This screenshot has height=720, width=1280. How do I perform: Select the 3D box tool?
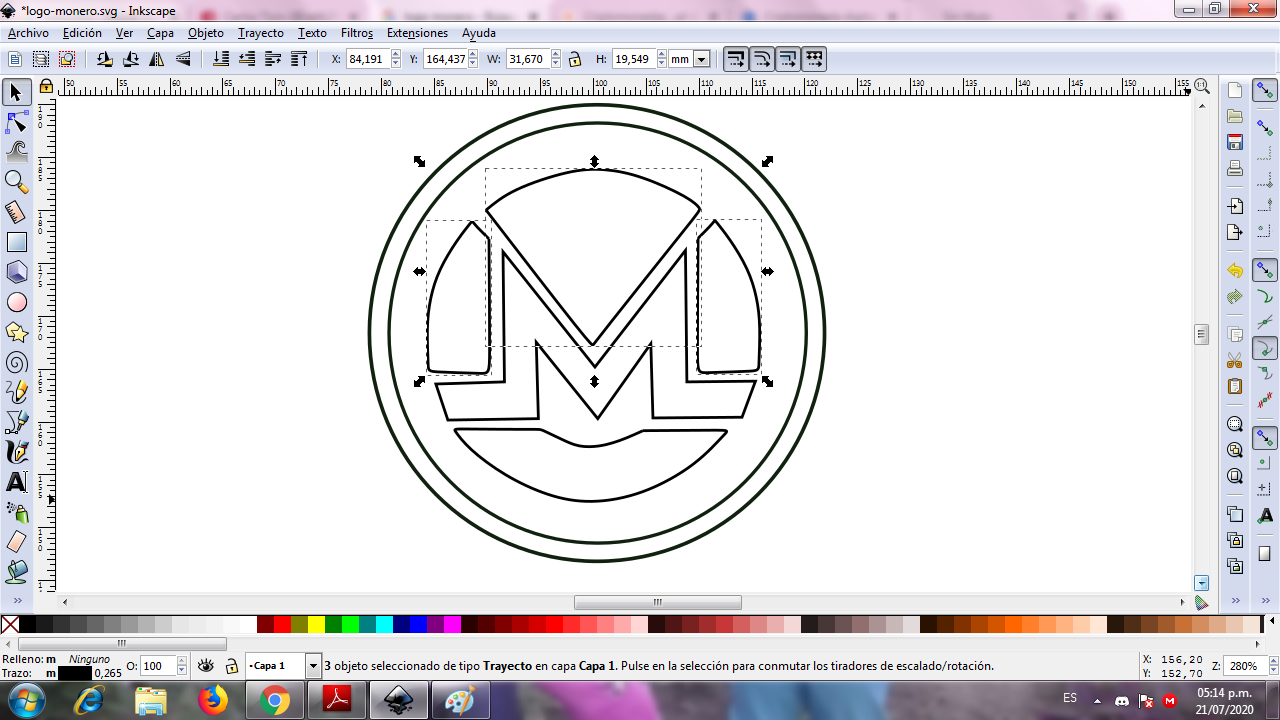pos(16,272)
